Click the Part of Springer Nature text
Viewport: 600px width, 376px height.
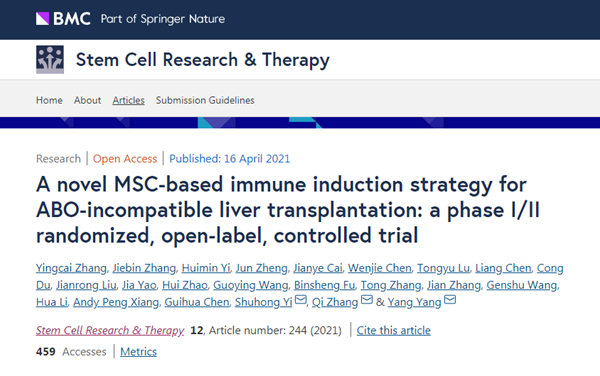(x=163, y=19)
